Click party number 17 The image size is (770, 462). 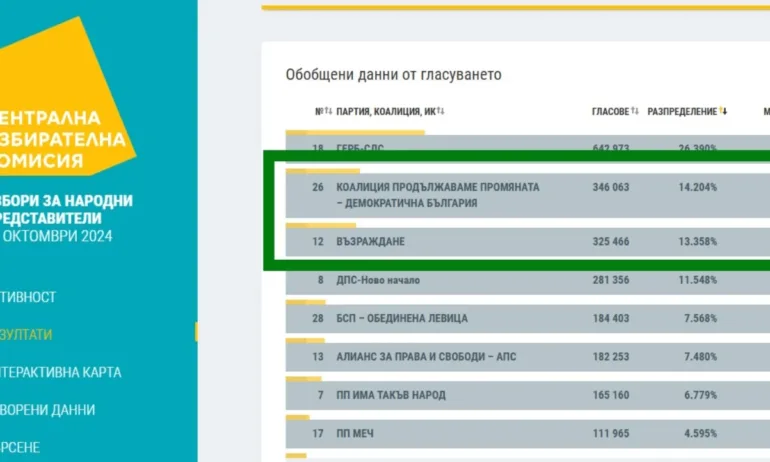(318, 434)
